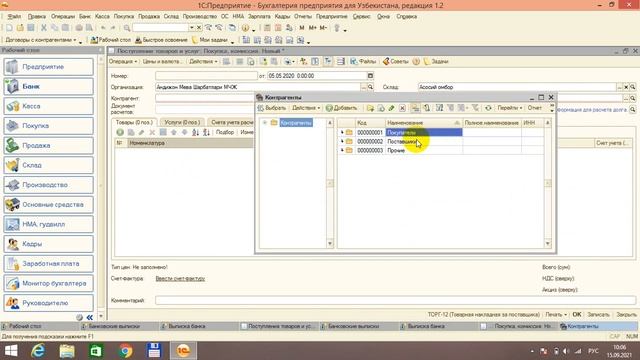Open the Покупка section in sidebar

click(x=49, y=126)
